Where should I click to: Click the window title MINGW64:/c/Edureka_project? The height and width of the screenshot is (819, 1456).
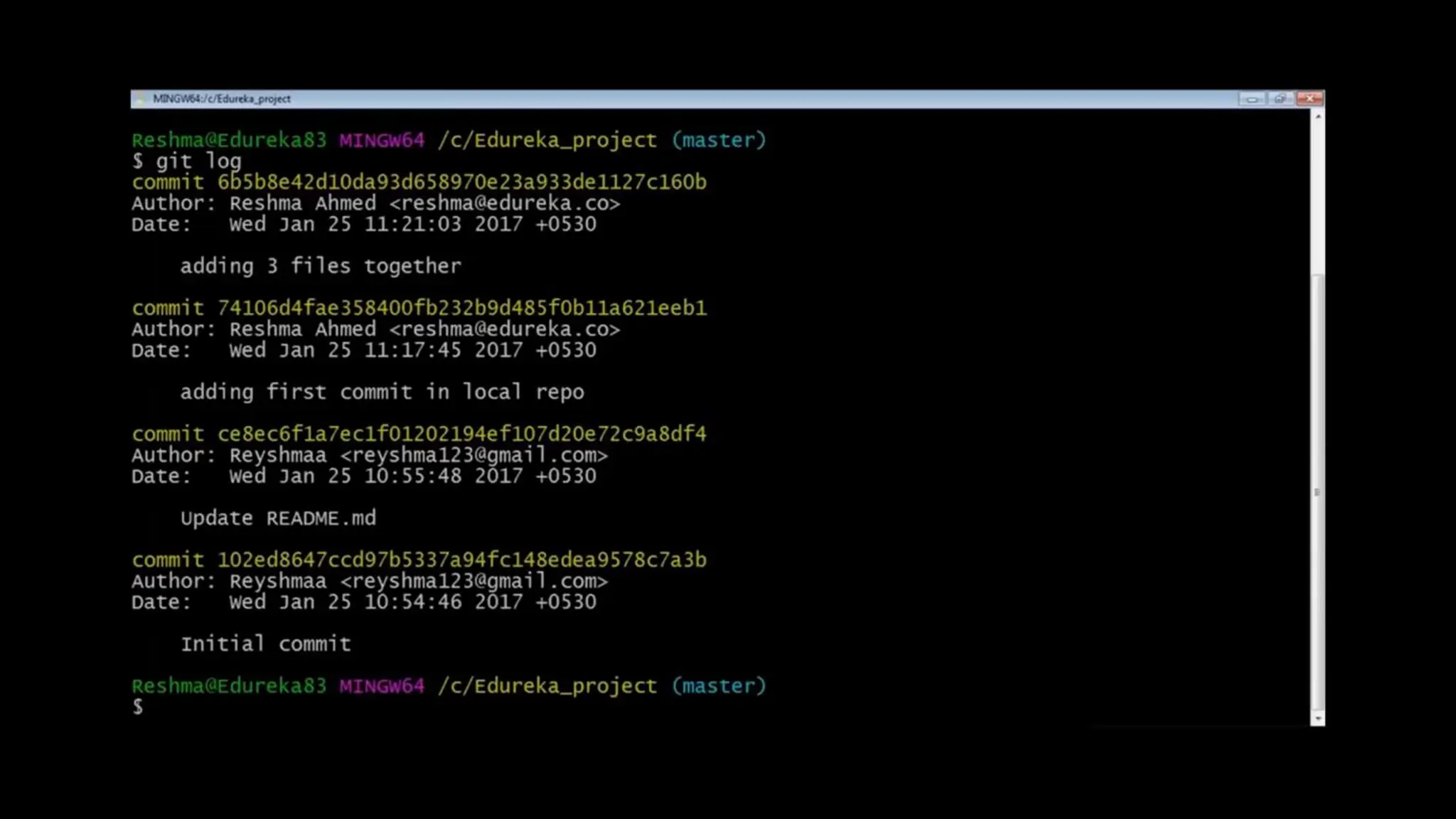point(222,99)
